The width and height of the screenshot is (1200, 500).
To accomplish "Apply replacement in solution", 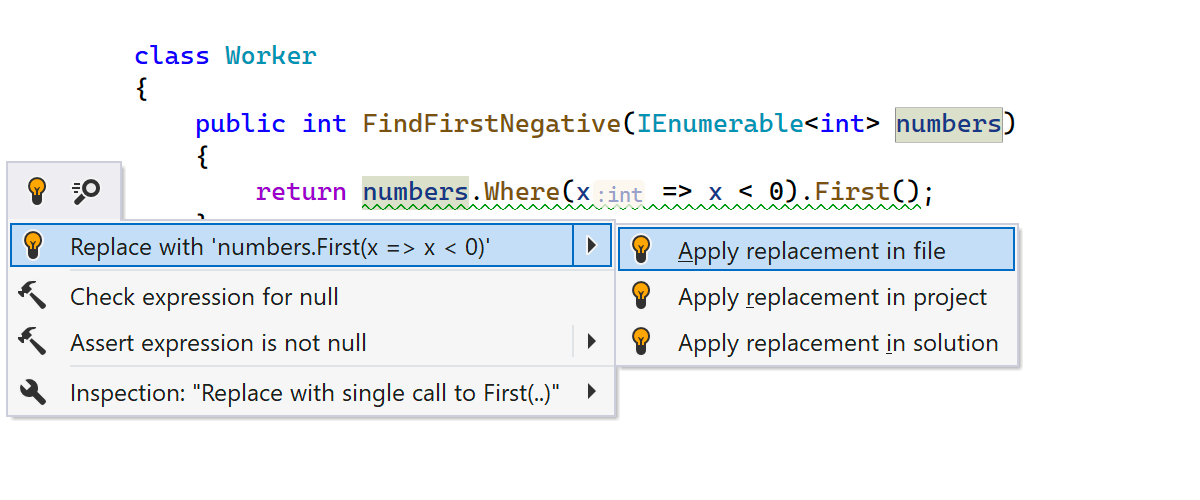I will pyautogui.click(x=838, y=343).
